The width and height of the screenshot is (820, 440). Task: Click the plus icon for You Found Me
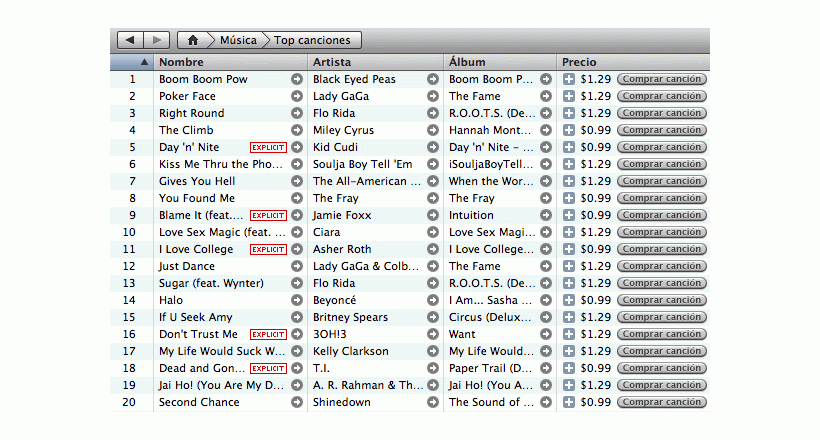point(569,198)
